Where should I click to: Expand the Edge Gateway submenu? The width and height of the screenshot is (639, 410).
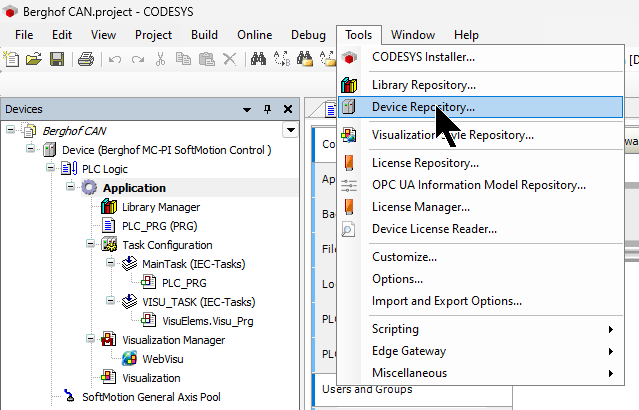(610, 351)
